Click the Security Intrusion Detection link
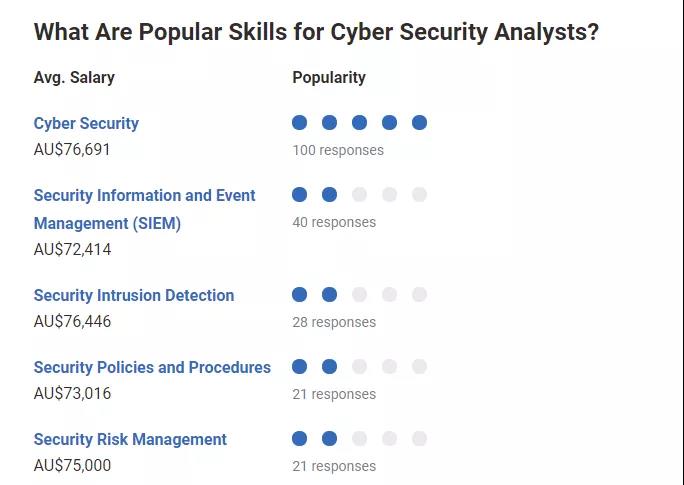684x485 pixels. pyautogui.click(x=134, y=296)
